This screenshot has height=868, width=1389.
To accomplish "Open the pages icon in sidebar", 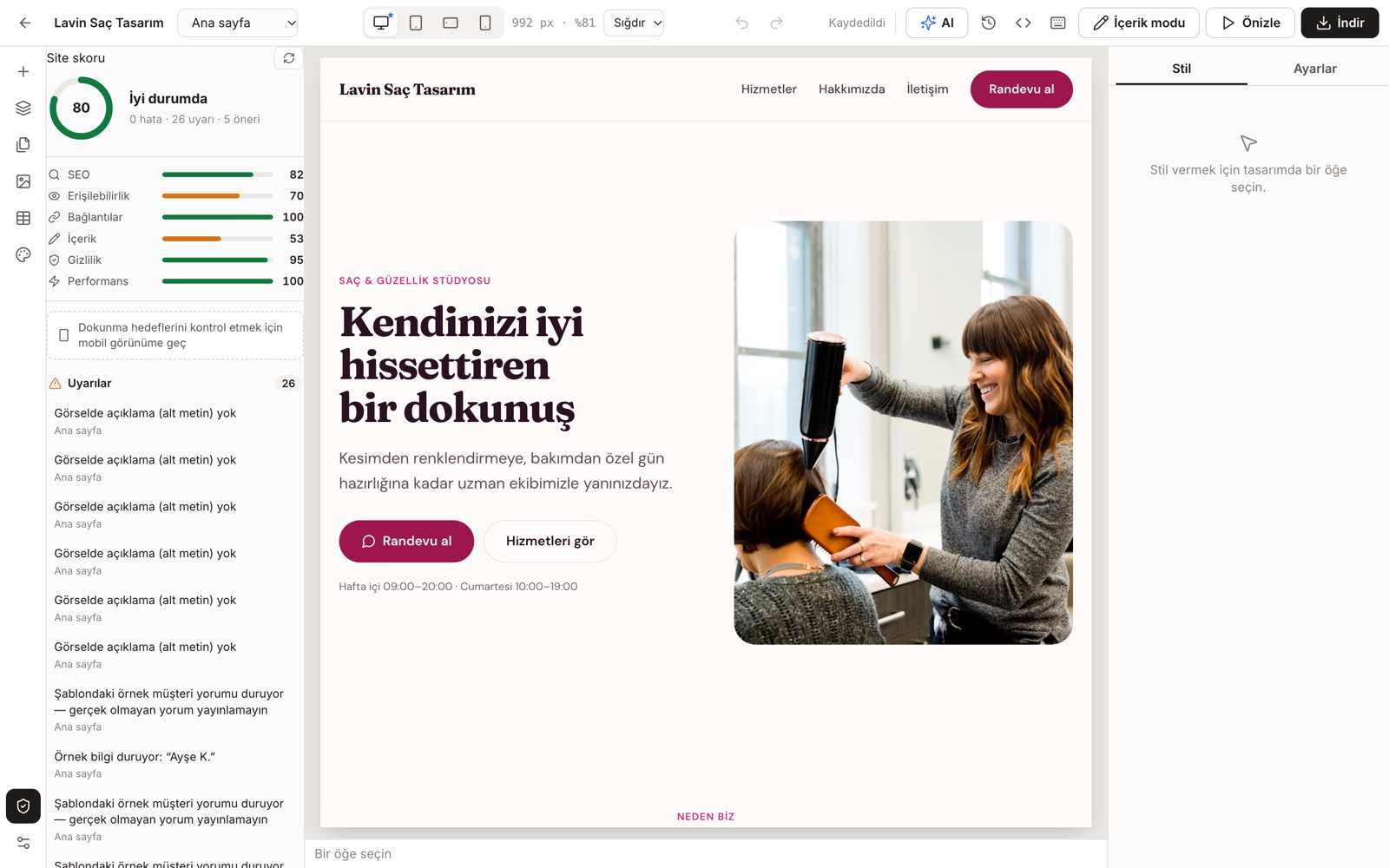I will pos(23,144).
